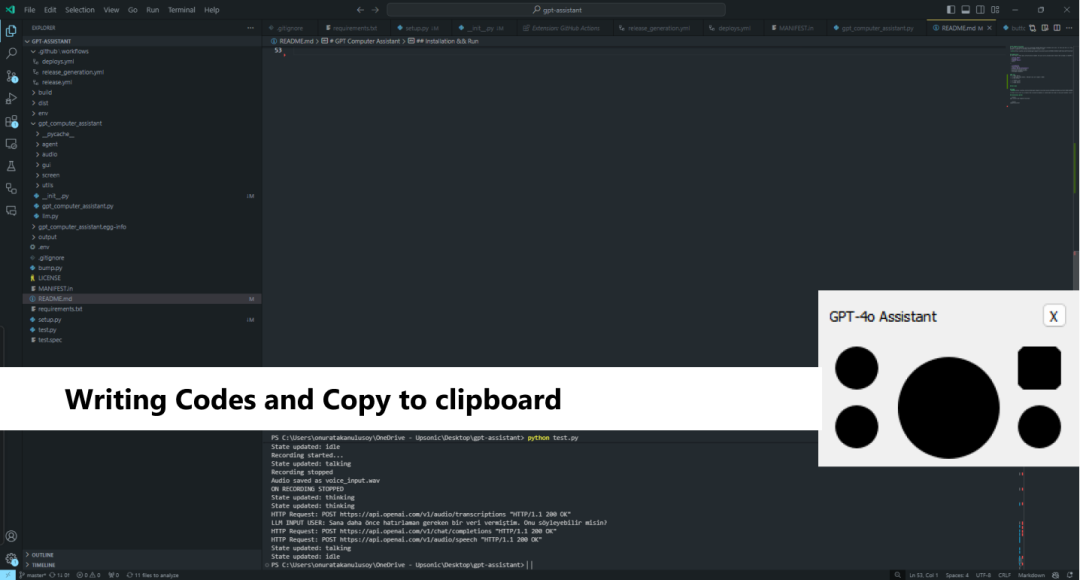Open the Customize Layout icon

click(x=995, y=10)
